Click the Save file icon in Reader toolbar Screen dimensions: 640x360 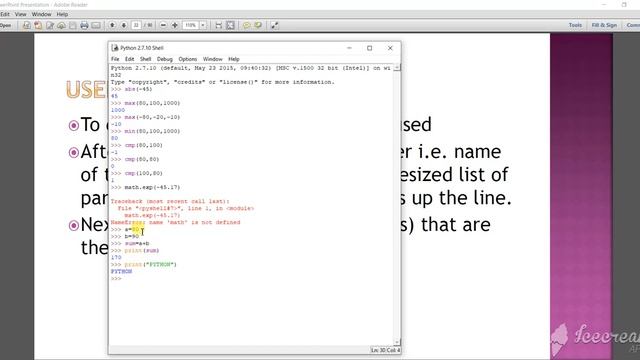pyautogui.click(x=73, y=25)
